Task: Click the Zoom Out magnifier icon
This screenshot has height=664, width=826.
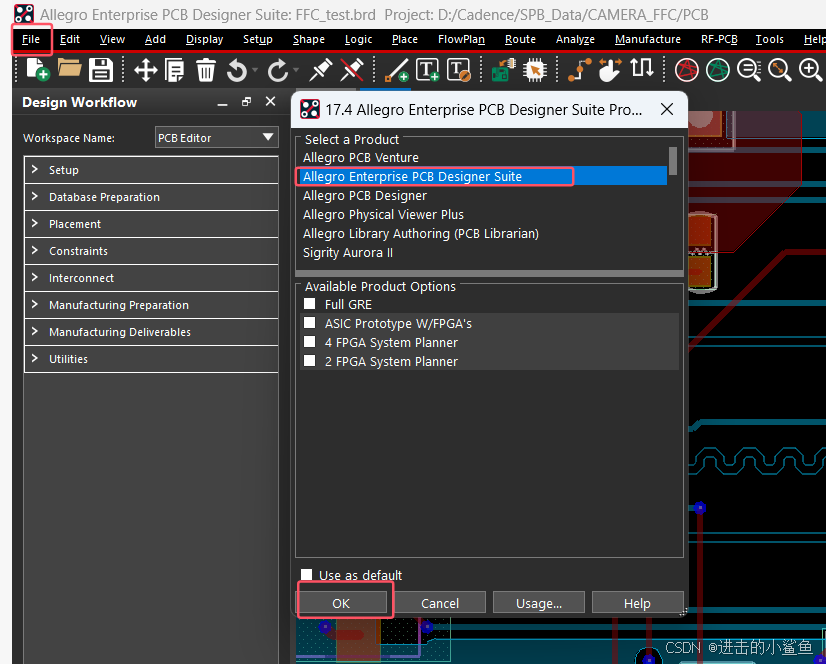Action: click(x=749, y=70)
